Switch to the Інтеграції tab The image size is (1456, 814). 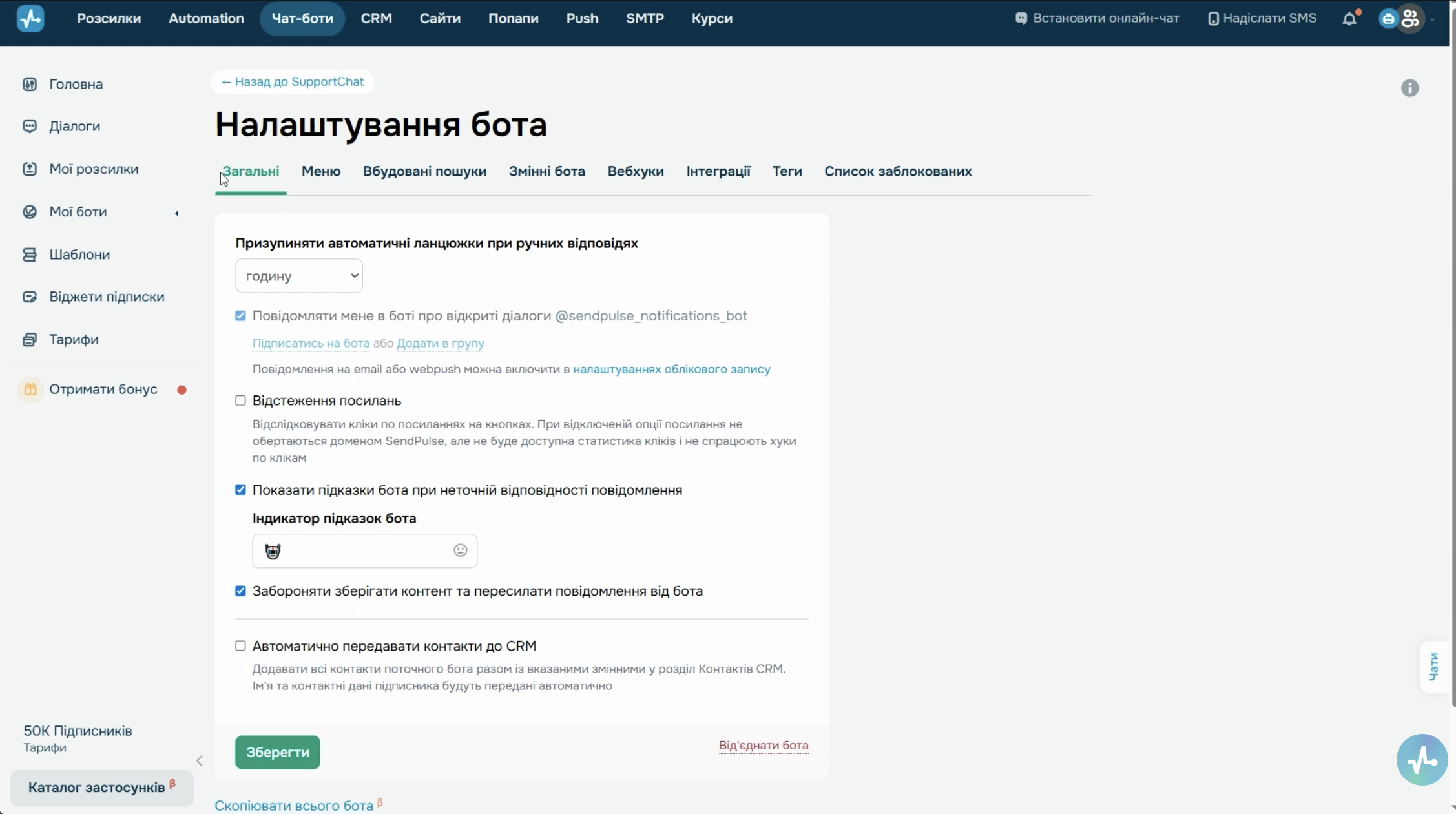tap(718, 171)
